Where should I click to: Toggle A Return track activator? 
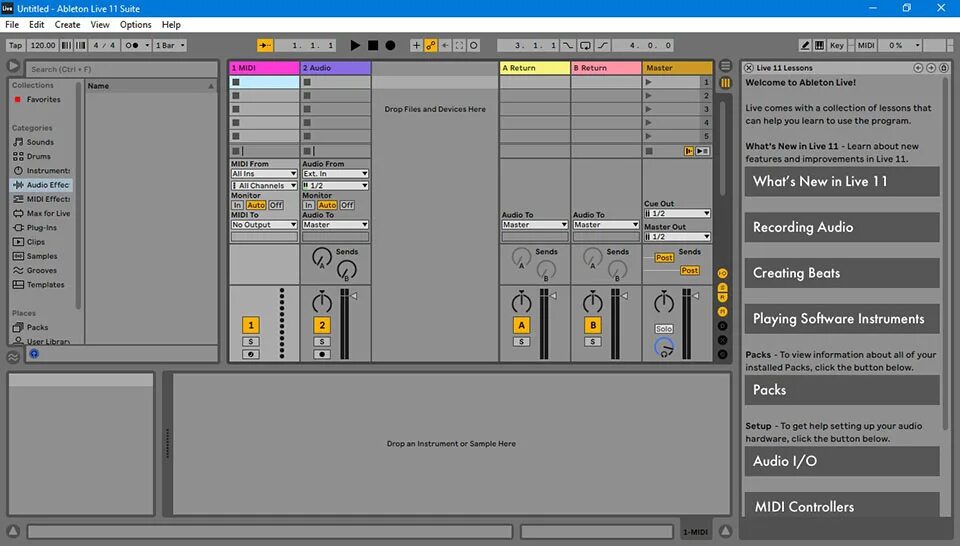click(521, 325)
